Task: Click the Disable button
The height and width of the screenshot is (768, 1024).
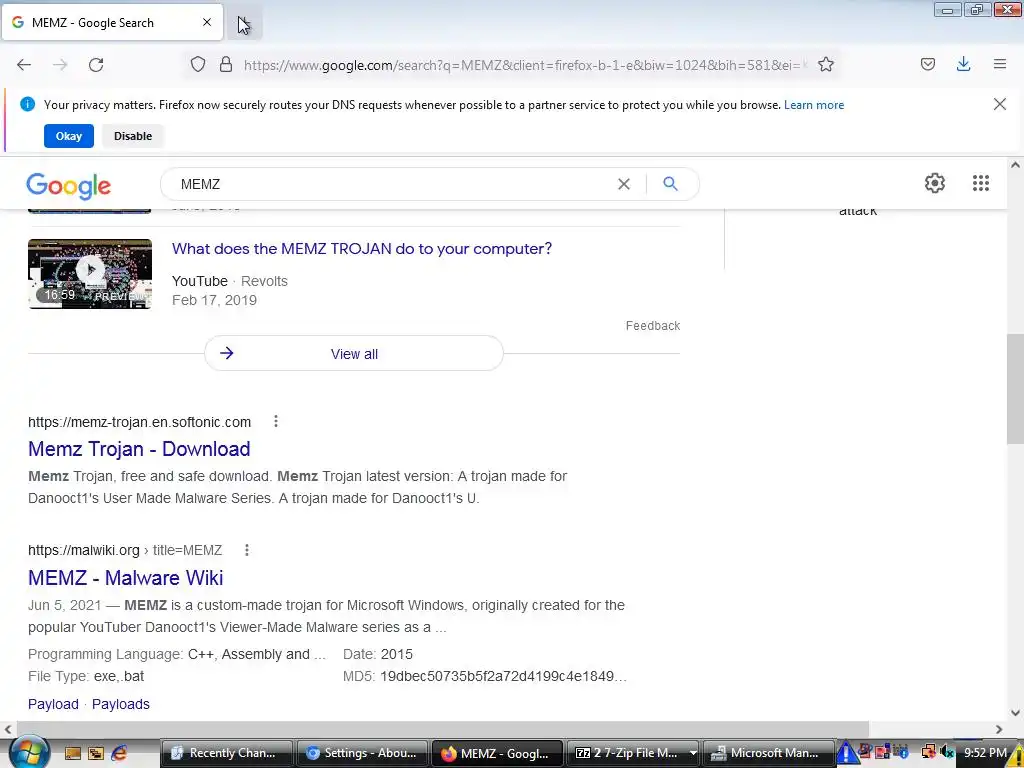Action: pyautogui.click(x=133, y=136)
